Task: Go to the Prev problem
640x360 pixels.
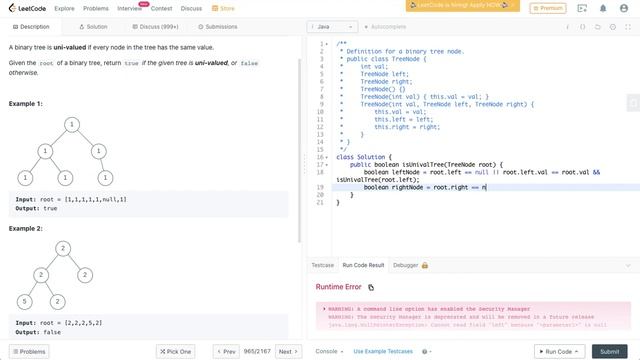Action: (x=226, y=351)
